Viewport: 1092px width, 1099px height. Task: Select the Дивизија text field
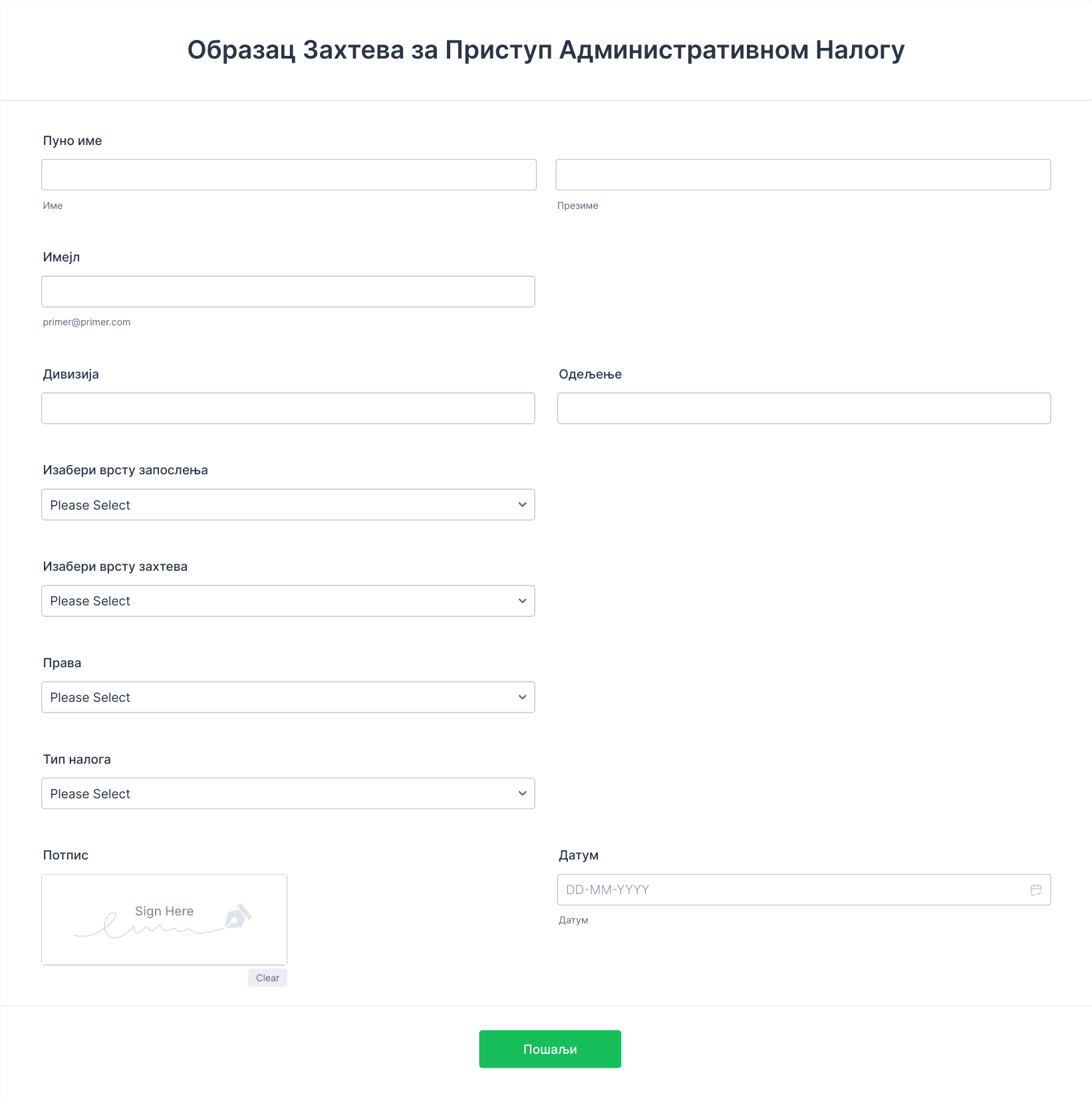click(288, 408)
